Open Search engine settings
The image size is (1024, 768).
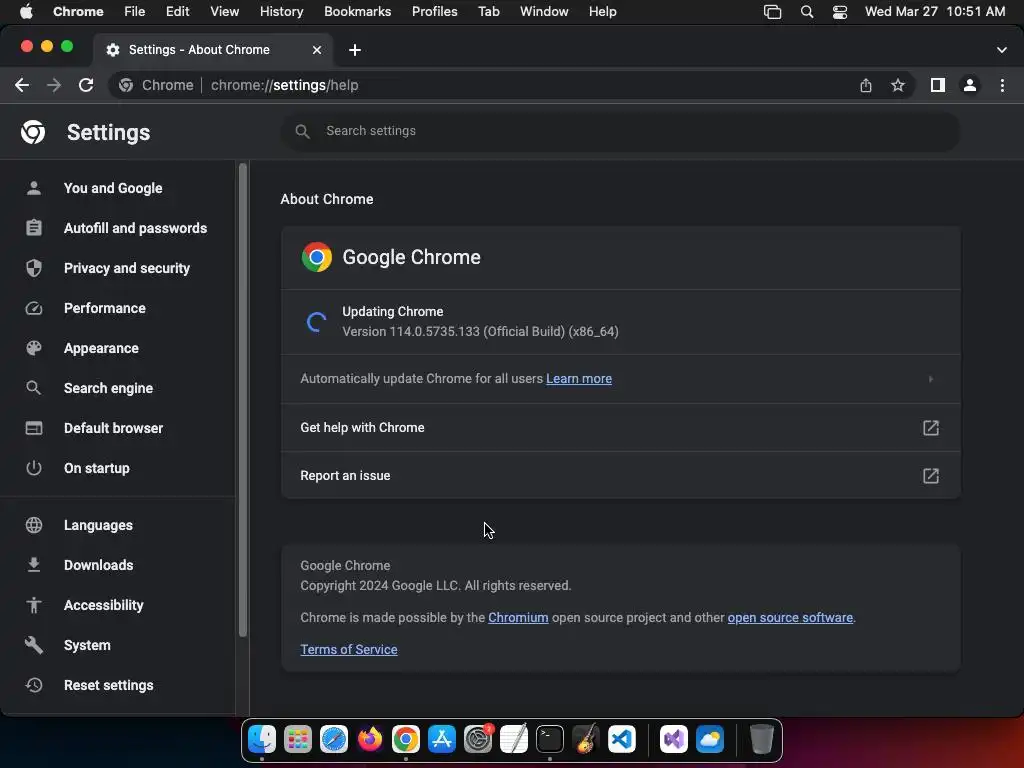108,388
